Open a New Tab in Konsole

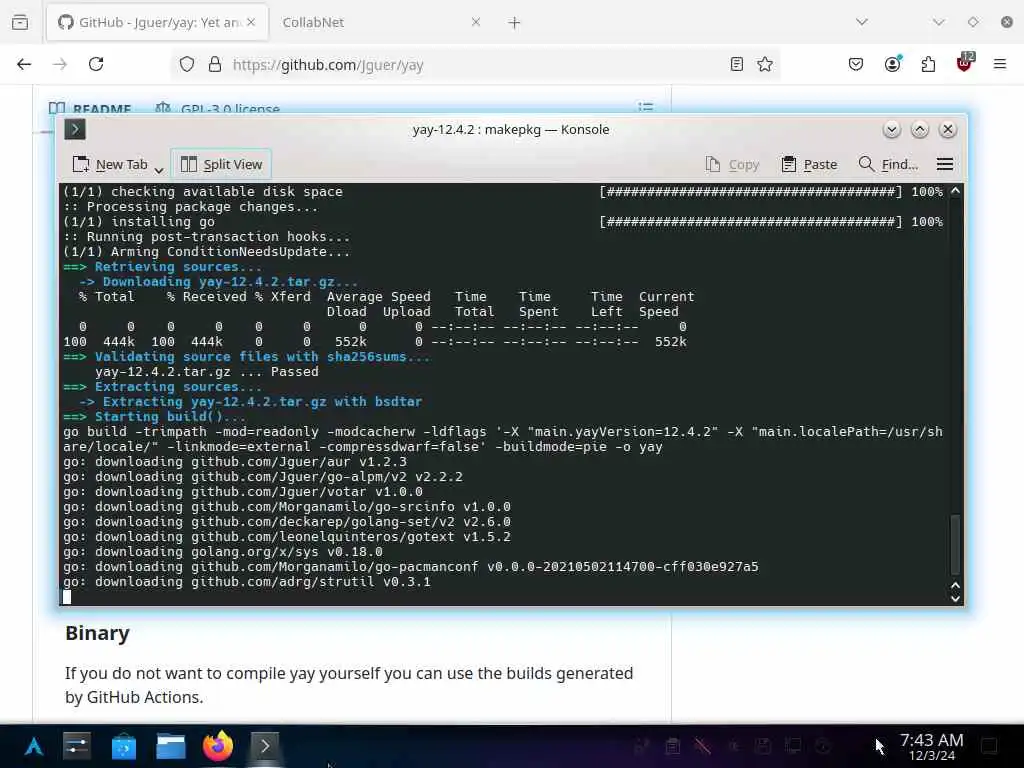coord(110,165)
